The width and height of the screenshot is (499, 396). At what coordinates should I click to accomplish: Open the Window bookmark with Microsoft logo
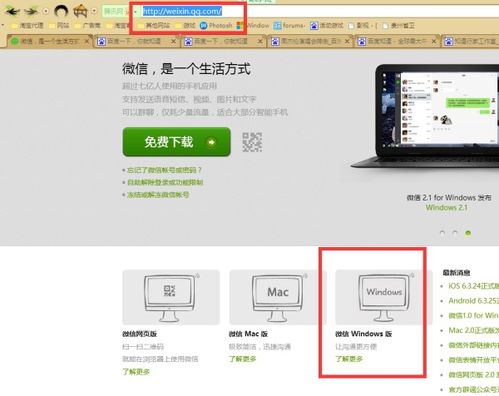(x=253, y=25)
